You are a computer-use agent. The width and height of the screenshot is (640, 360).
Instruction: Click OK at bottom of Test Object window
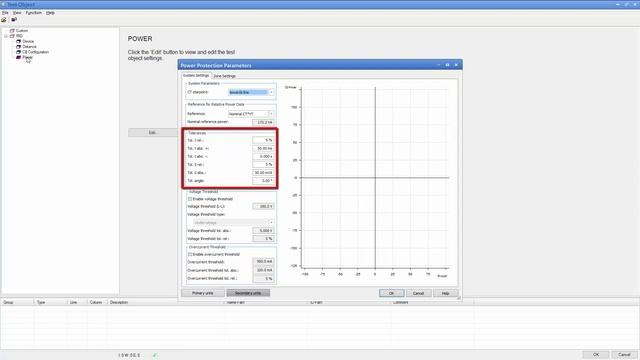tap(596, 354)
